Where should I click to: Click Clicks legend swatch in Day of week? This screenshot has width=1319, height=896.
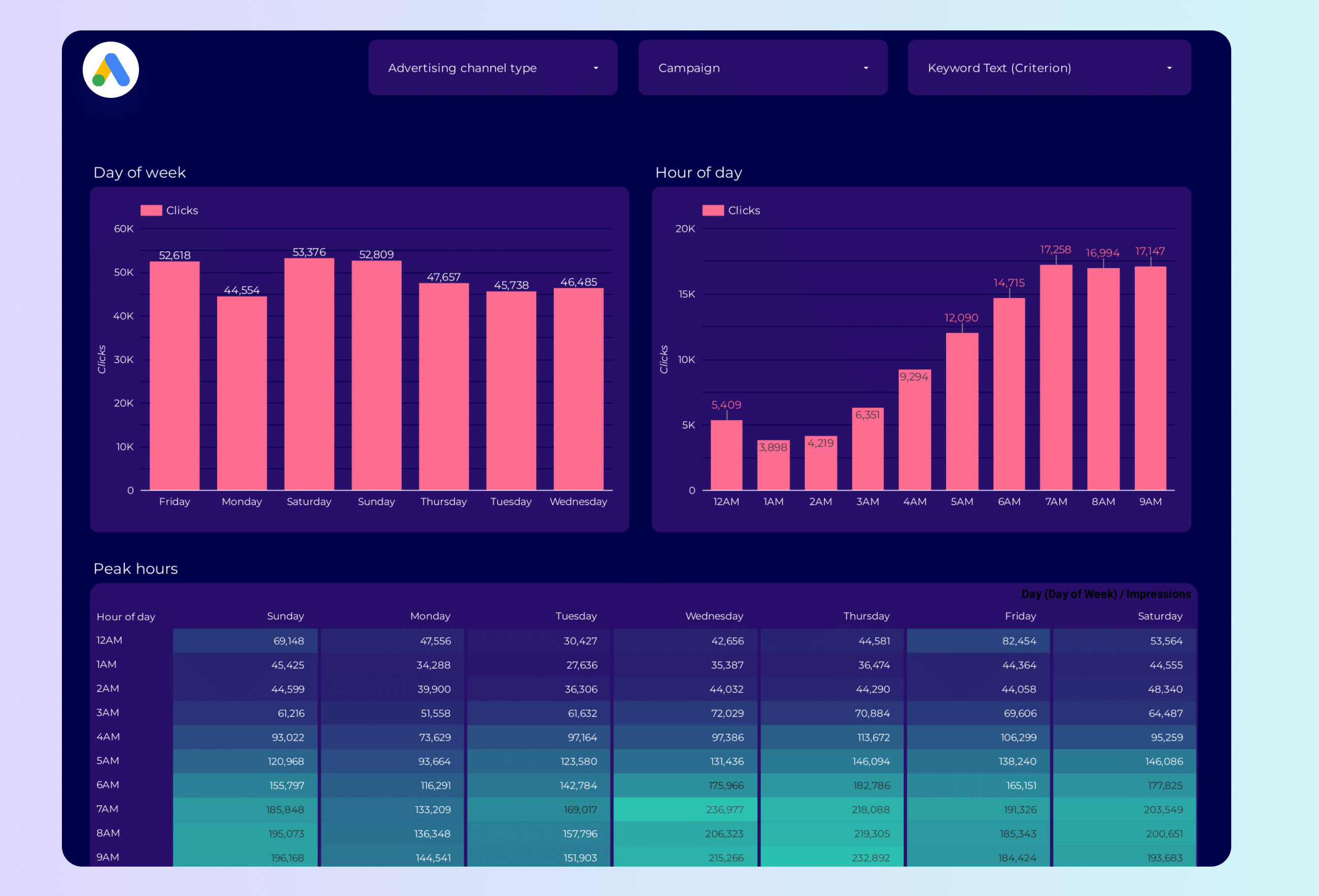point(151,210)
